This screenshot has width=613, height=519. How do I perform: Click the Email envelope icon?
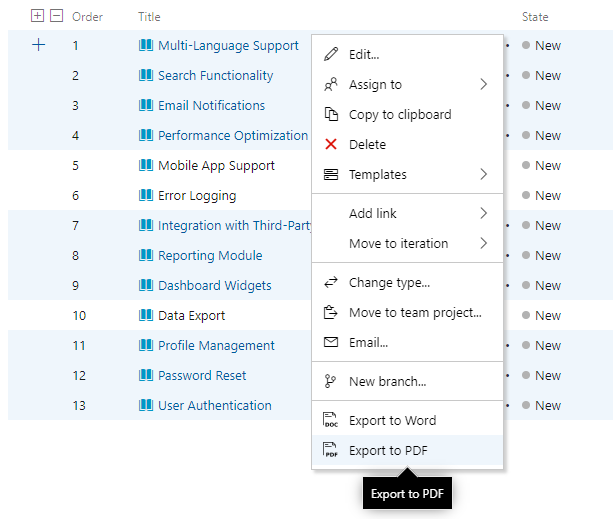pos(331,343)
